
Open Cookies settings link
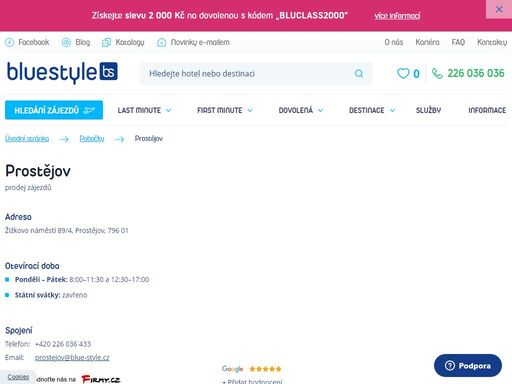18,377
